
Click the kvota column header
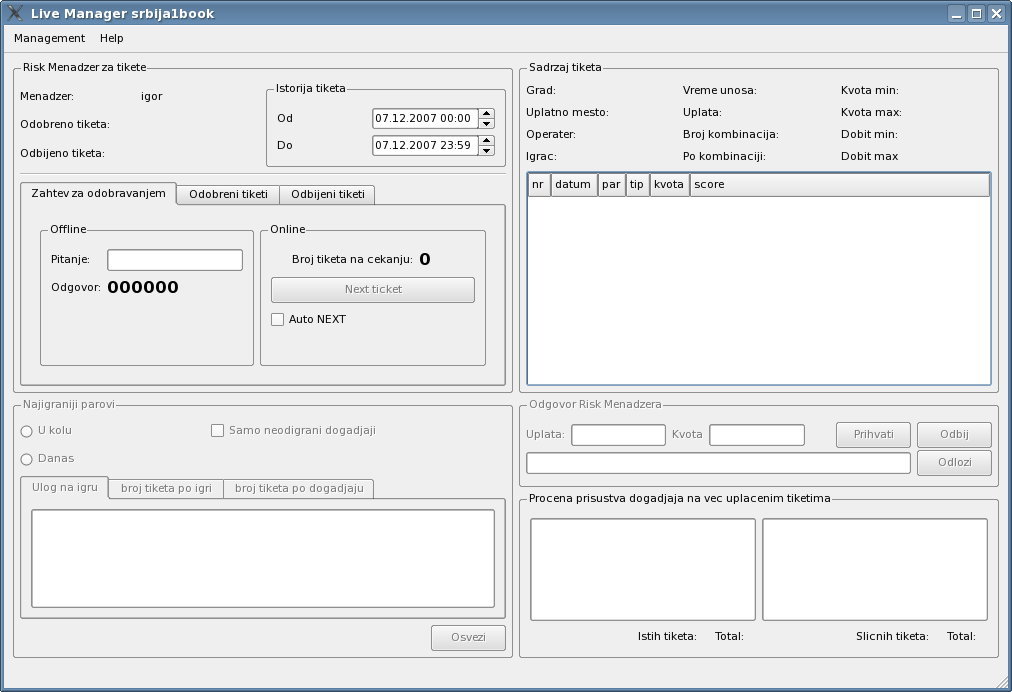click(669, 185)
